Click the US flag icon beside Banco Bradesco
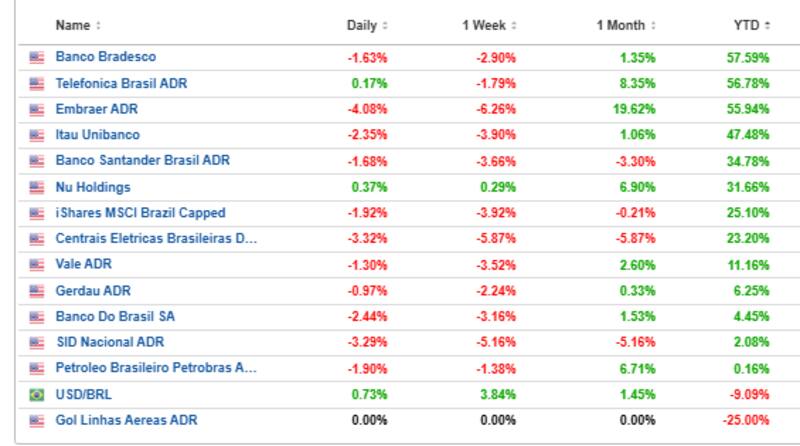 click(37, 58)
